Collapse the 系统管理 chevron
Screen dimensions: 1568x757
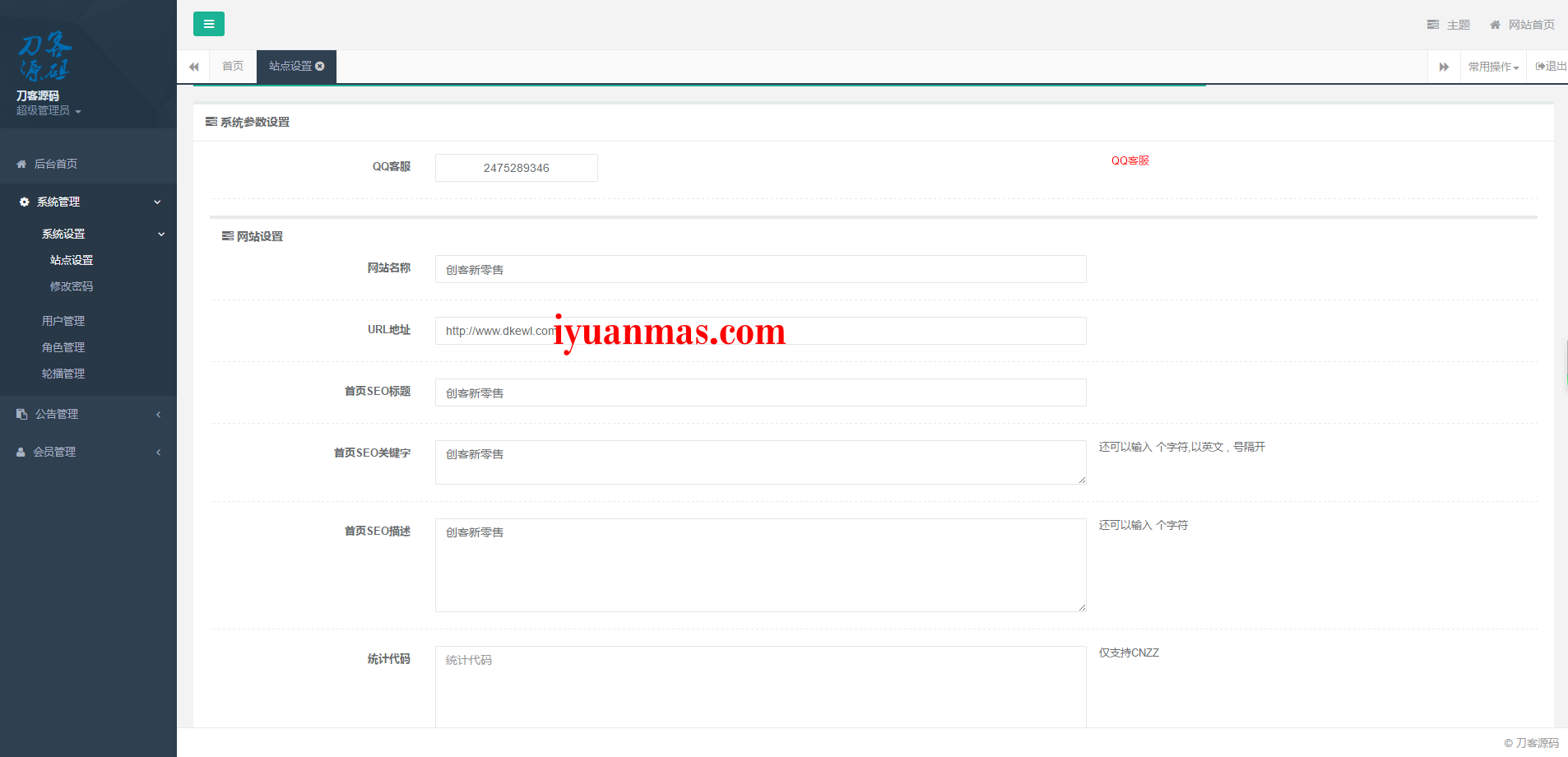157,202
